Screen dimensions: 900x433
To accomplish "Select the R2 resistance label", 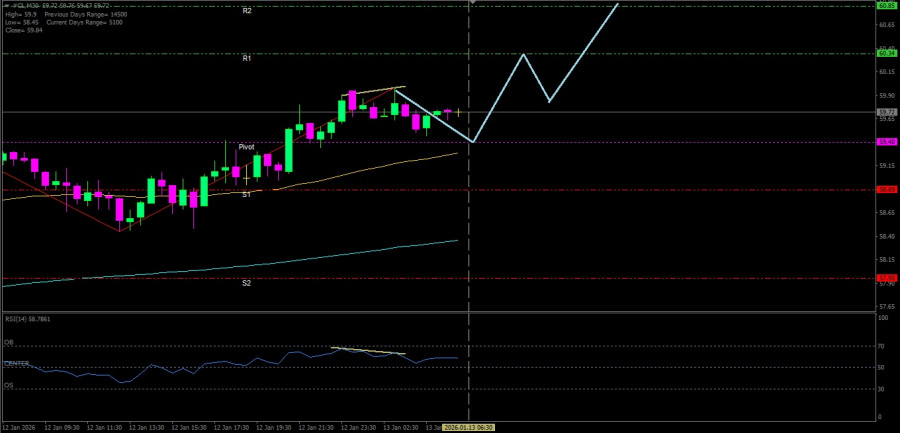I will coord(247,10).
